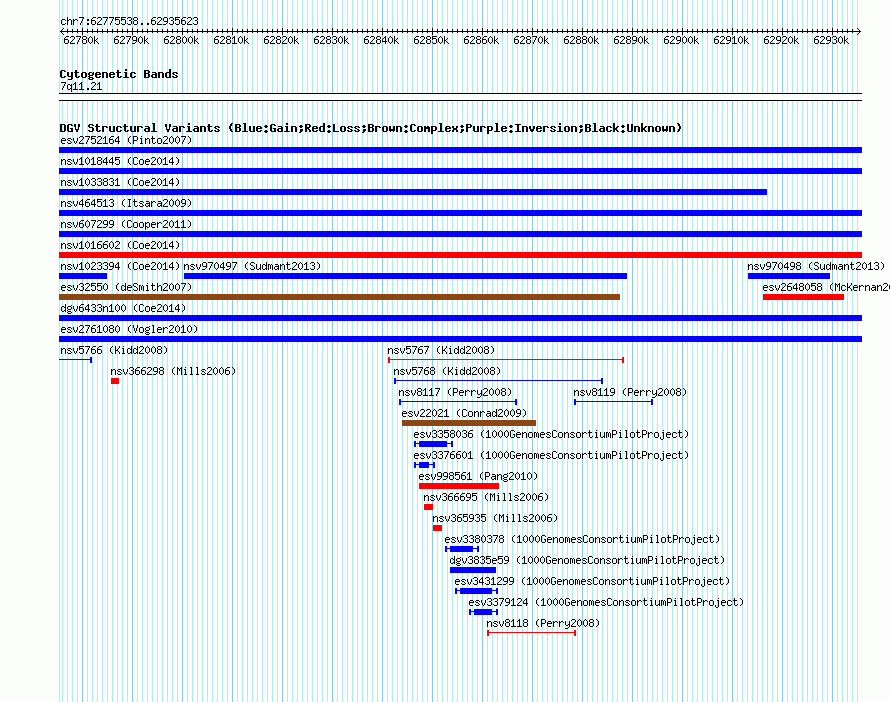Open variant nsv607299 (Cooper2011) label
The image size is (890, 702).
126,224
